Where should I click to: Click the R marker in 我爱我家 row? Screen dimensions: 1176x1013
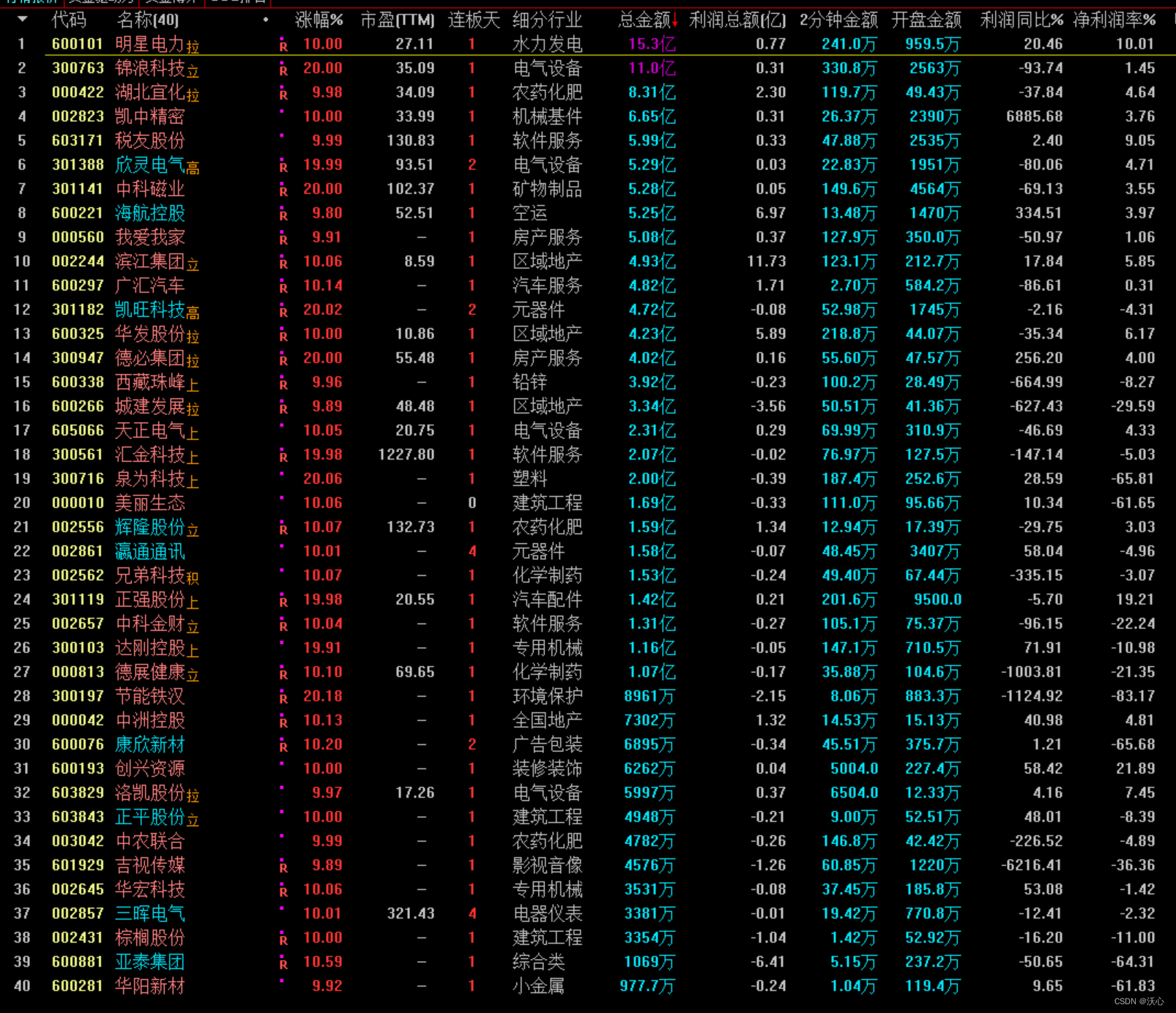click(283, 239)
